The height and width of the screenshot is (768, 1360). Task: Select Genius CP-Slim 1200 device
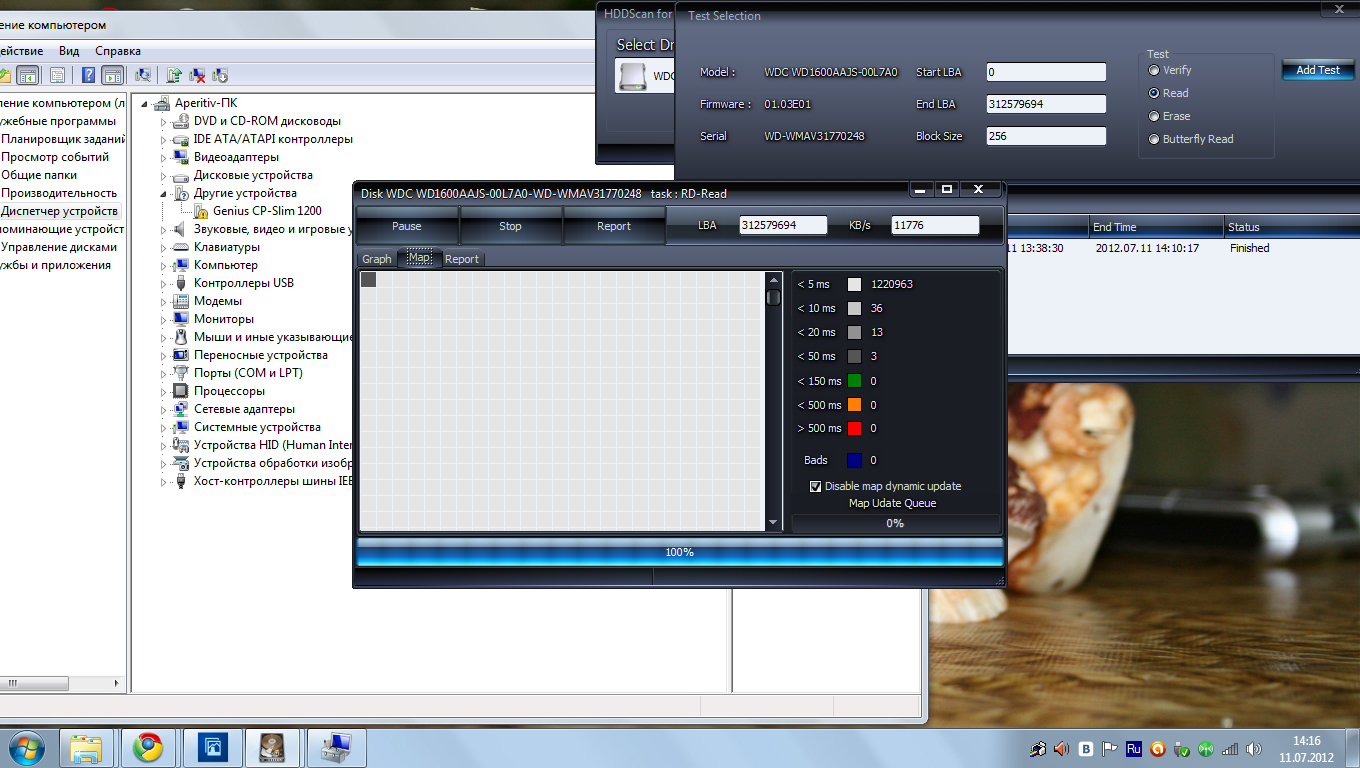pyautogui.click(x=267, y=211)
